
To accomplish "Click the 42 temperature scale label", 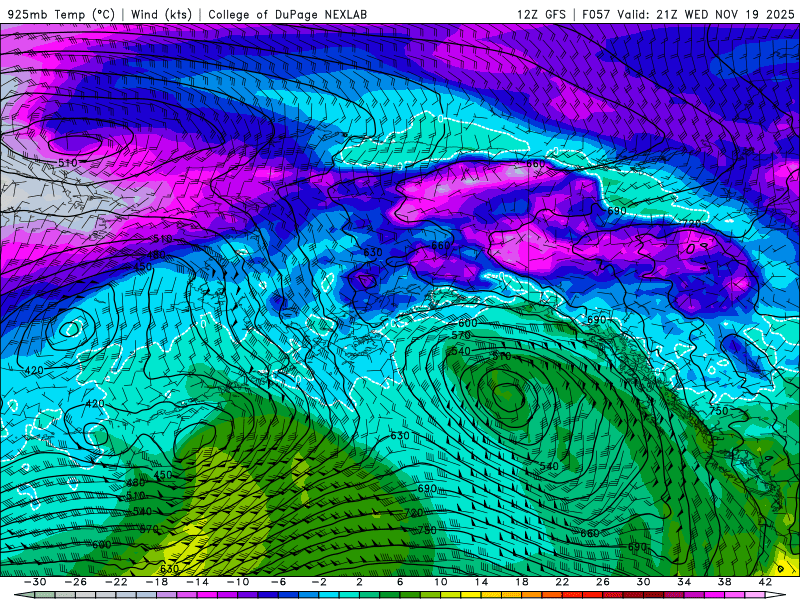I will coord(765,582).
